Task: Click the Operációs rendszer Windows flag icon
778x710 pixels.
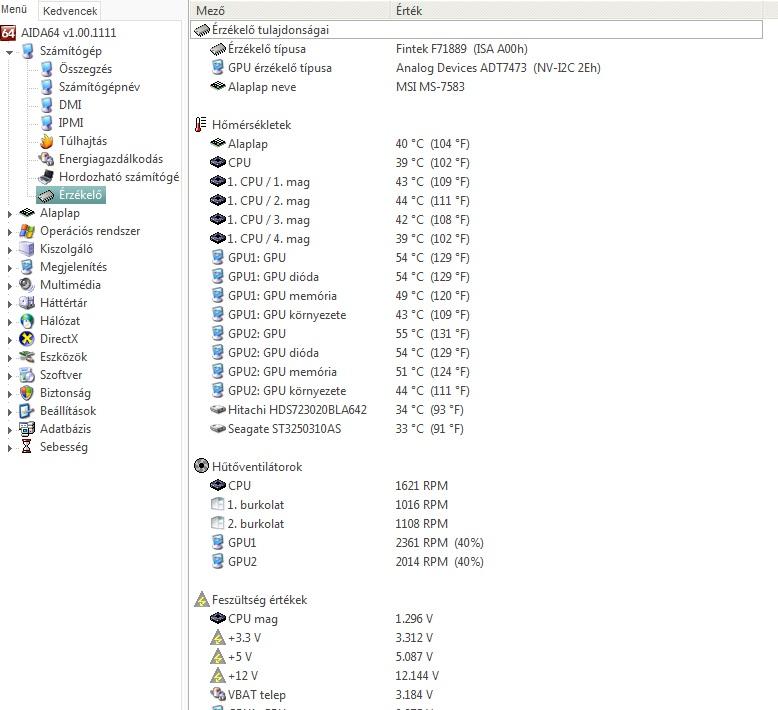Action: tap(27, 231)
